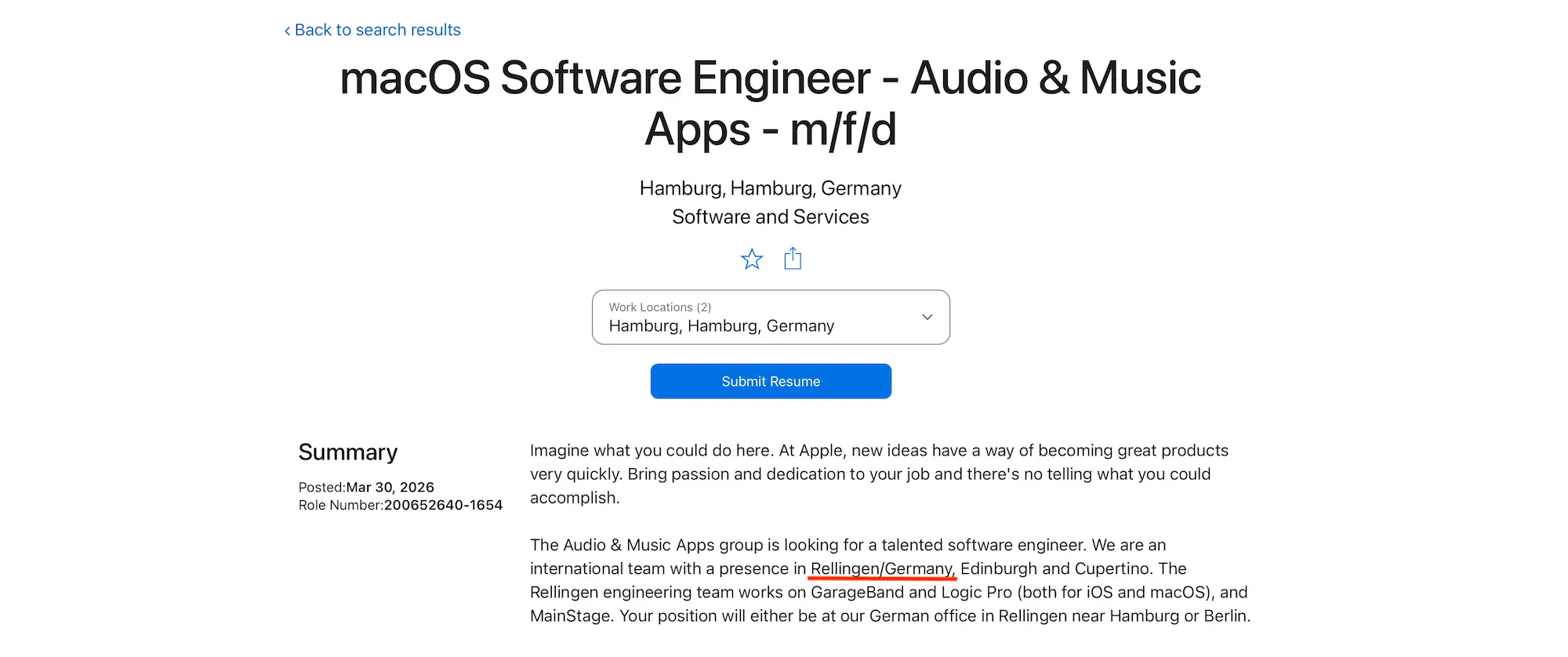Click the back chevron before search results
This screenshot has width=1568, height=657.
click(x=287, y=31)
